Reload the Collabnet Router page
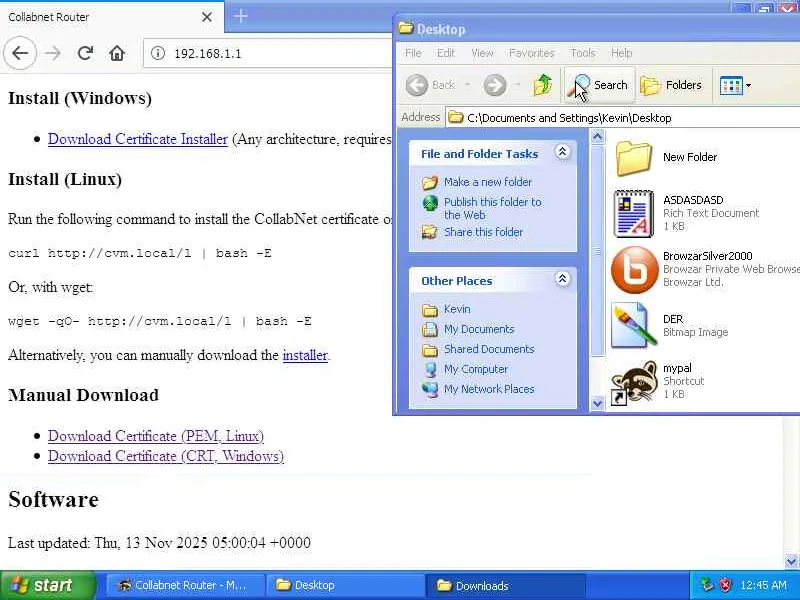Image resolution: width=800 pixels, height=600 pixels. click(85, 53)
